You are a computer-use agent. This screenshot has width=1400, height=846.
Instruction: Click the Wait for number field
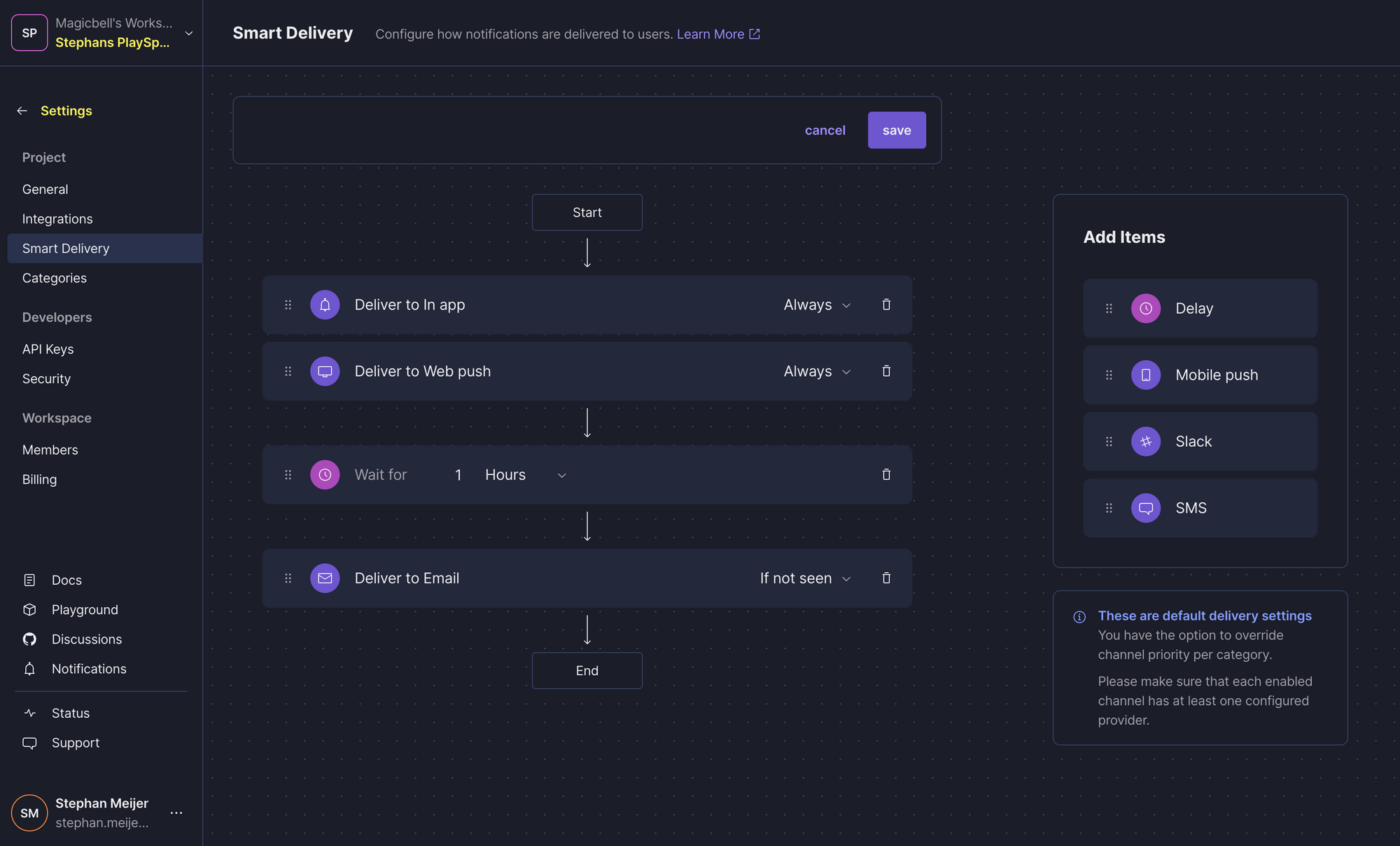[458, 475]
